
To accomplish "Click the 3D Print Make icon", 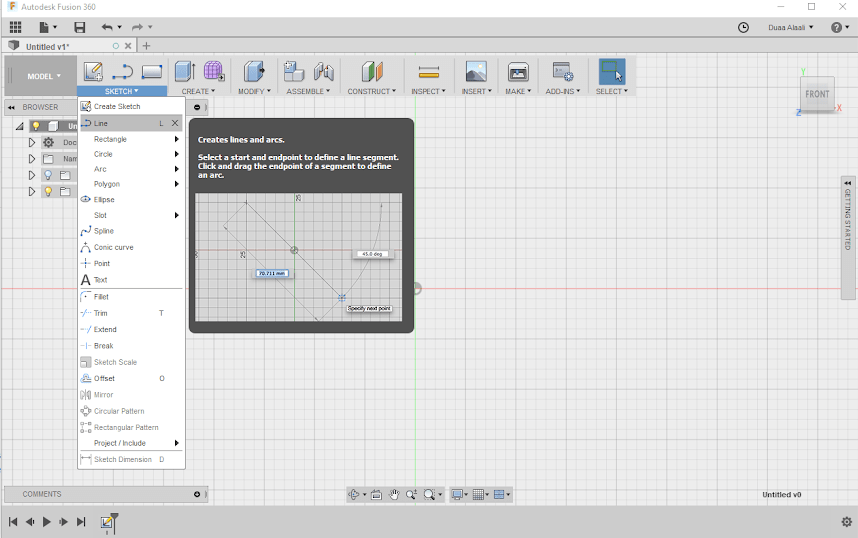I will pos(518,72).
